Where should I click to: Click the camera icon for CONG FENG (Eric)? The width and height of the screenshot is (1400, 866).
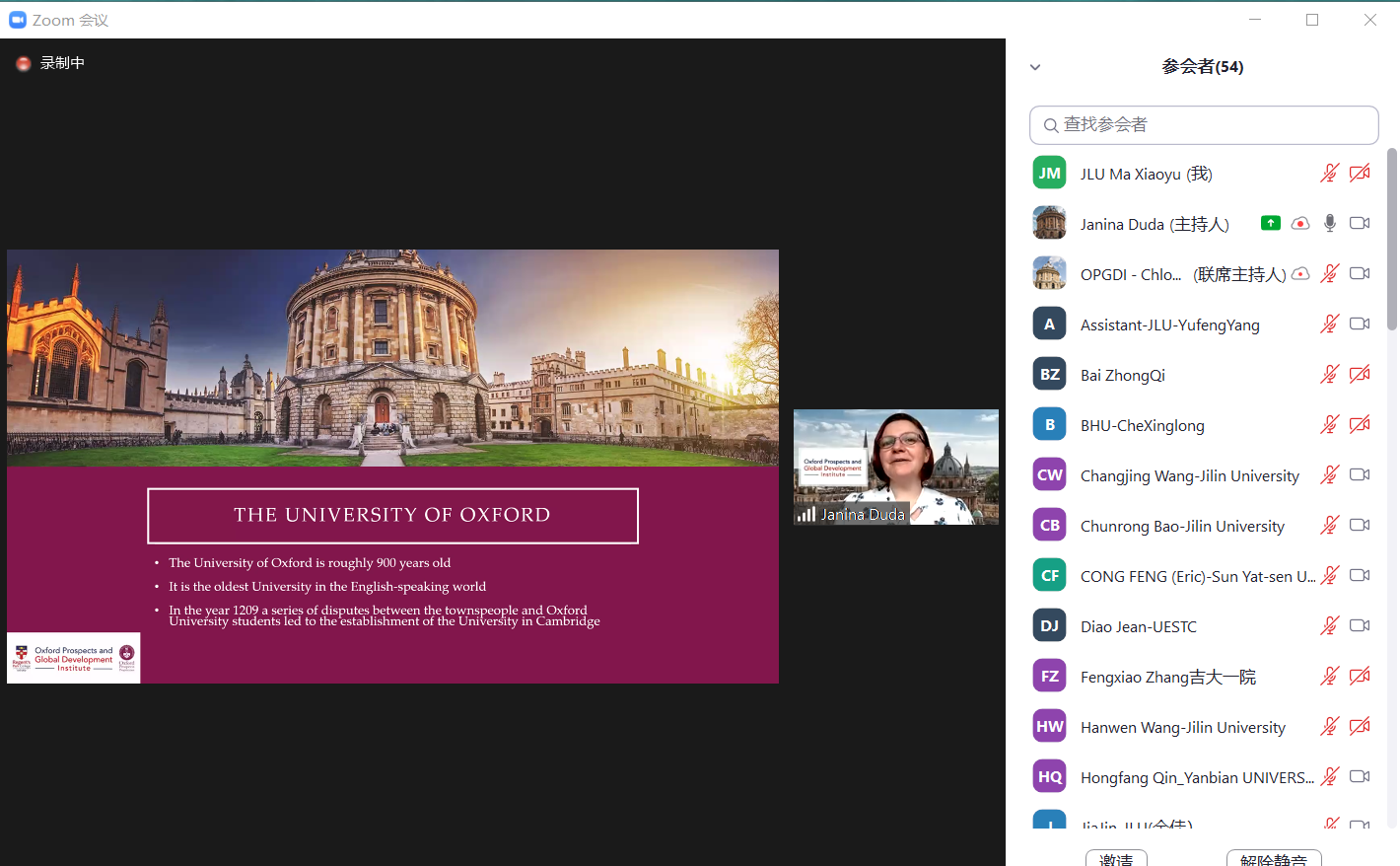tap(1360, 575)
